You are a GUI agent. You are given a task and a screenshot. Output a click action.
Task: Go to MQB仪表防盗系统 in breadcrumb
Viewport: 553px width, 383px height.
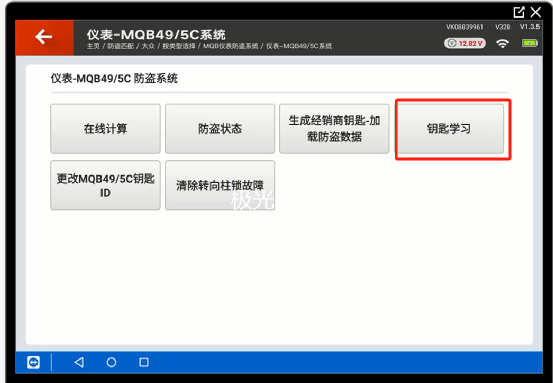(231, 46)
